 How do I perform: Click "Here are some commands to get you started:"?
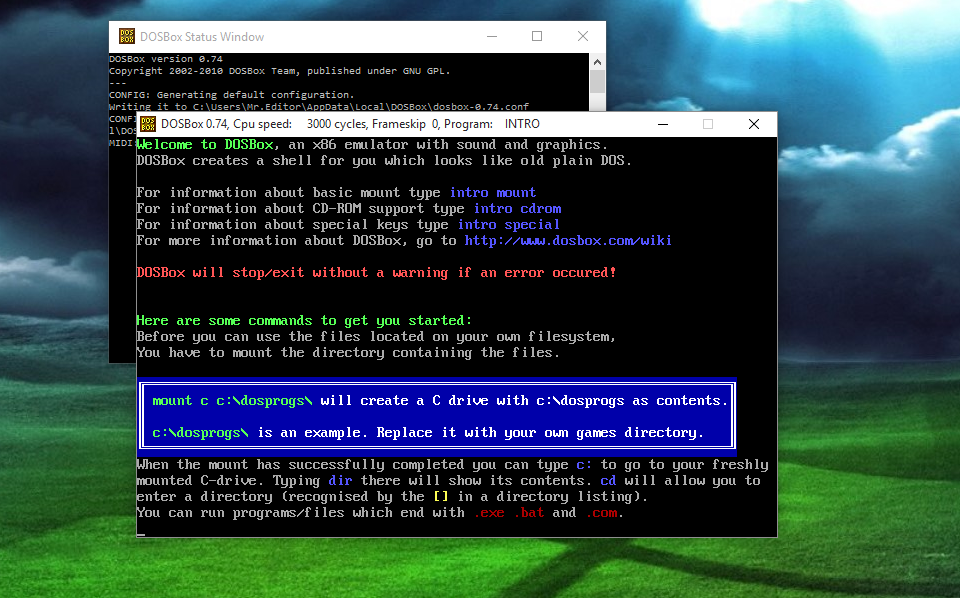coord(304,321)
